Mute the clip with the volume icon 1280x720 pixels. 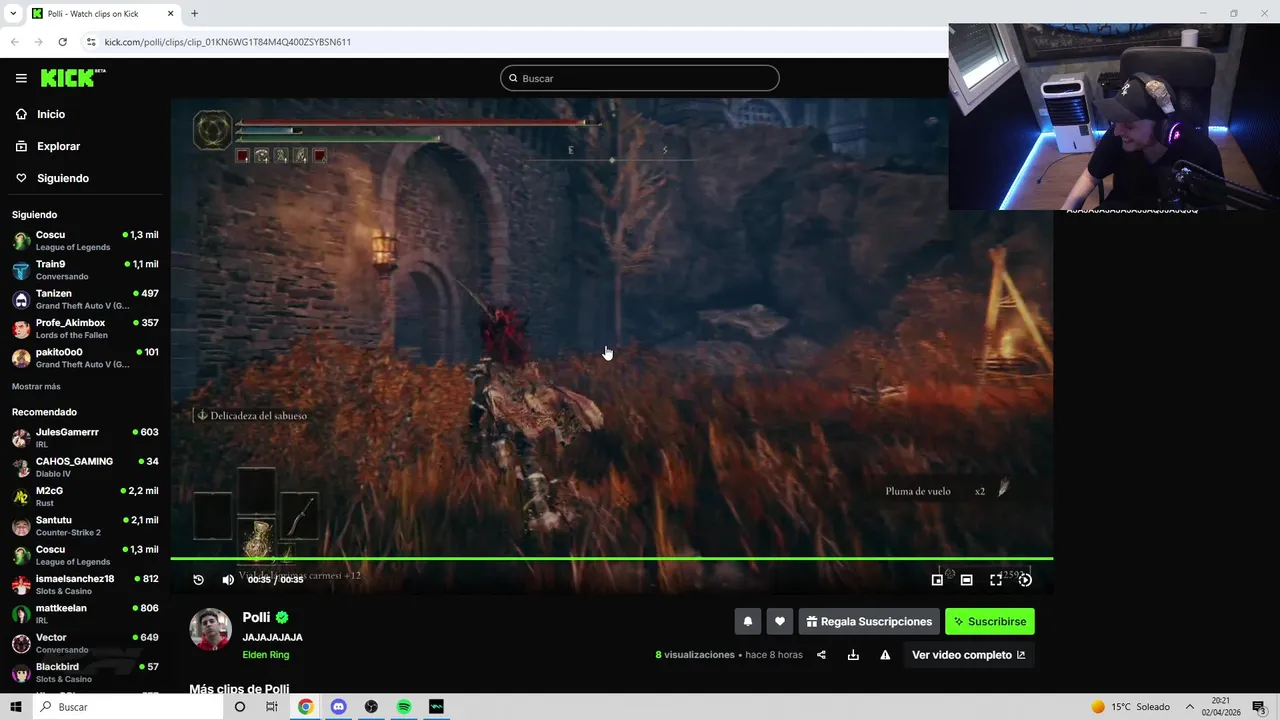tap(228, 580)
